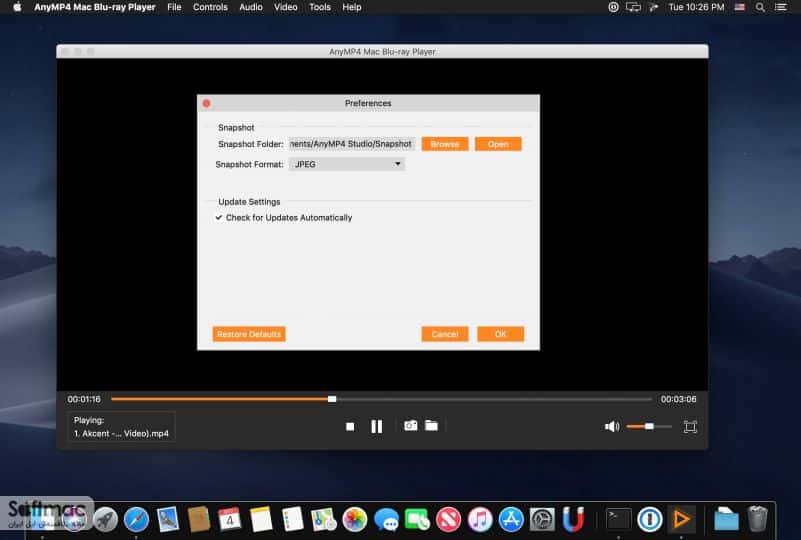801x540 pixels.
Task: Click the Playing track name '1. Akcent' box
Action: (121, 427)
